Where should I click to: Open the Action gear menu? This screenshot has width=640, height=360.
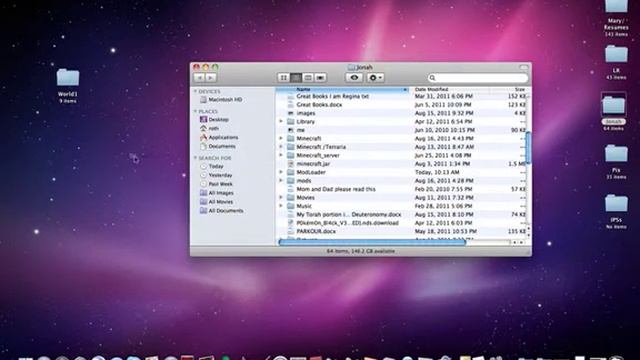[x=375, y=78]
